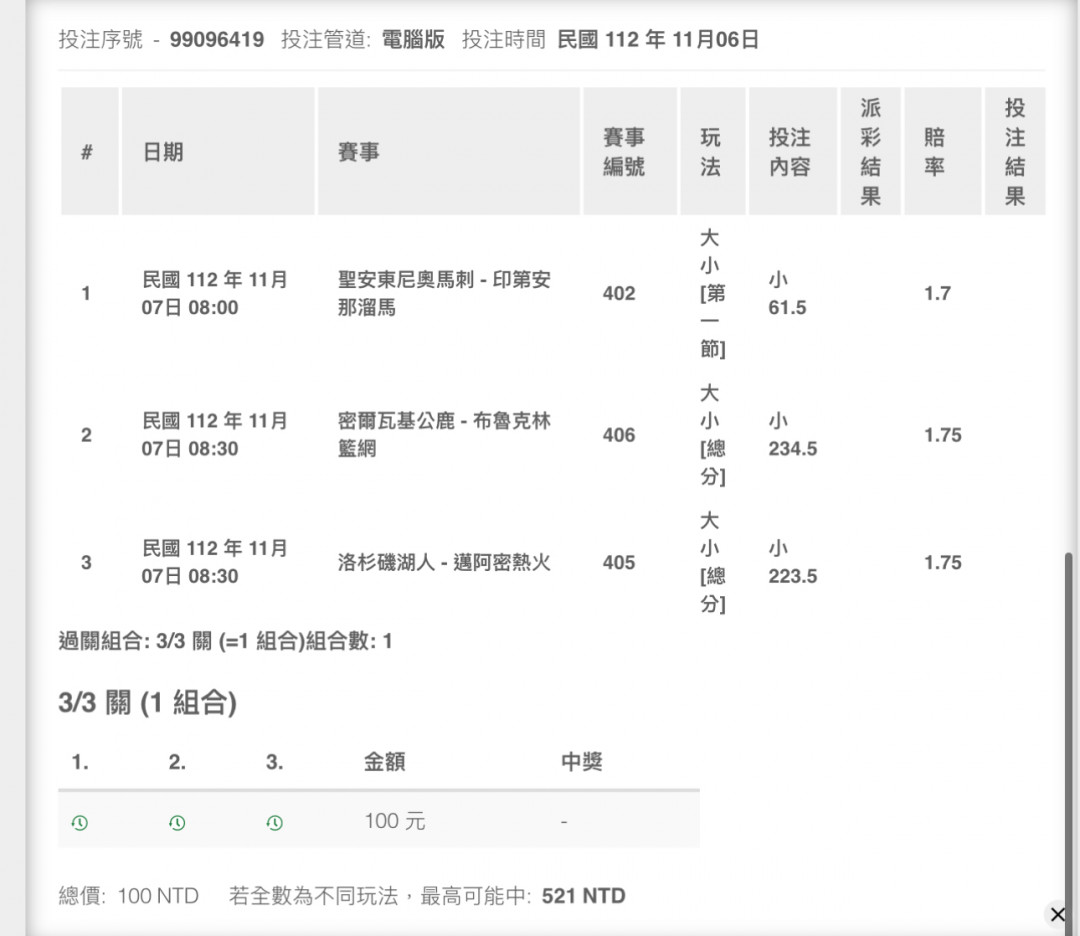Click the date cell in row 2
Image resolution: width=1080 pixels, height=936 pixels.
pos(214,435)
